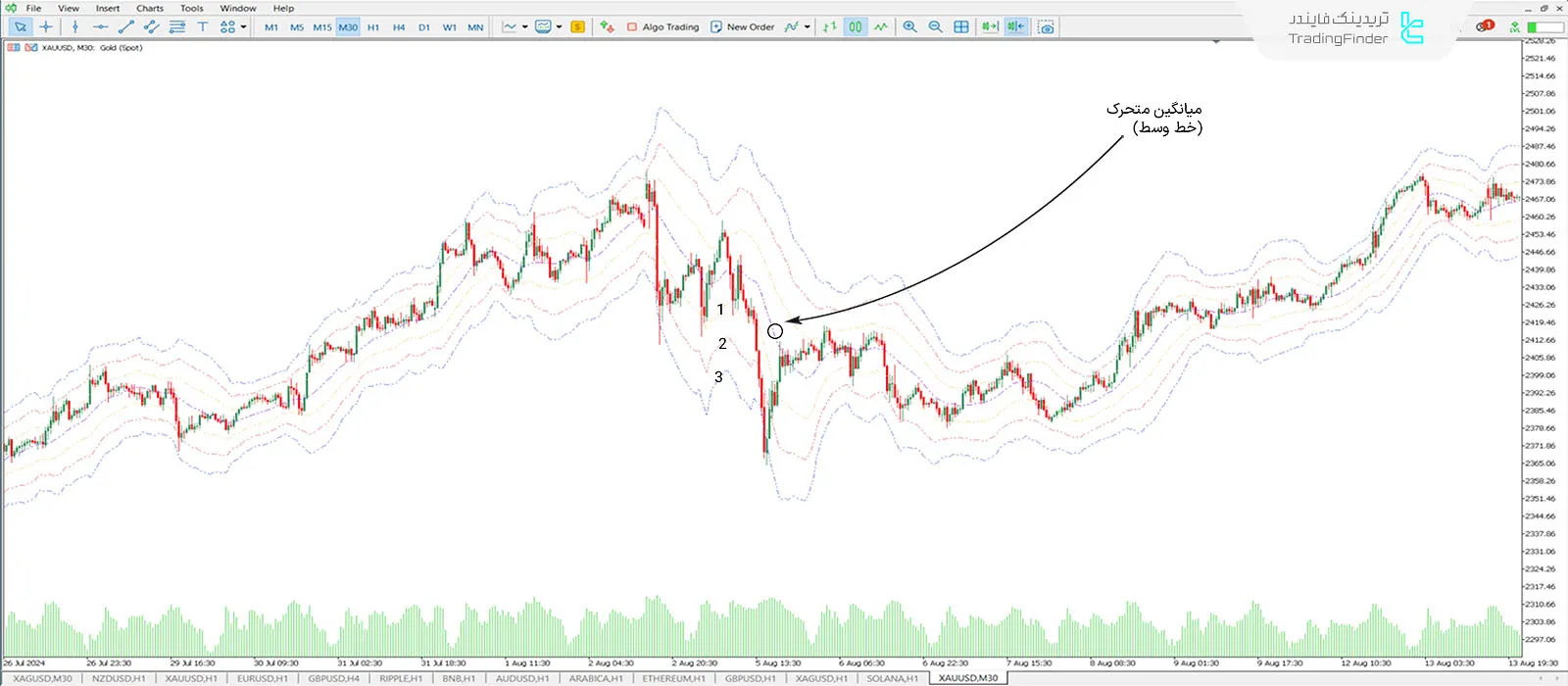The height and width of the screenshot is (686, 1568).
Task: Click the circled marker on the chart
Action: (775, 331)
